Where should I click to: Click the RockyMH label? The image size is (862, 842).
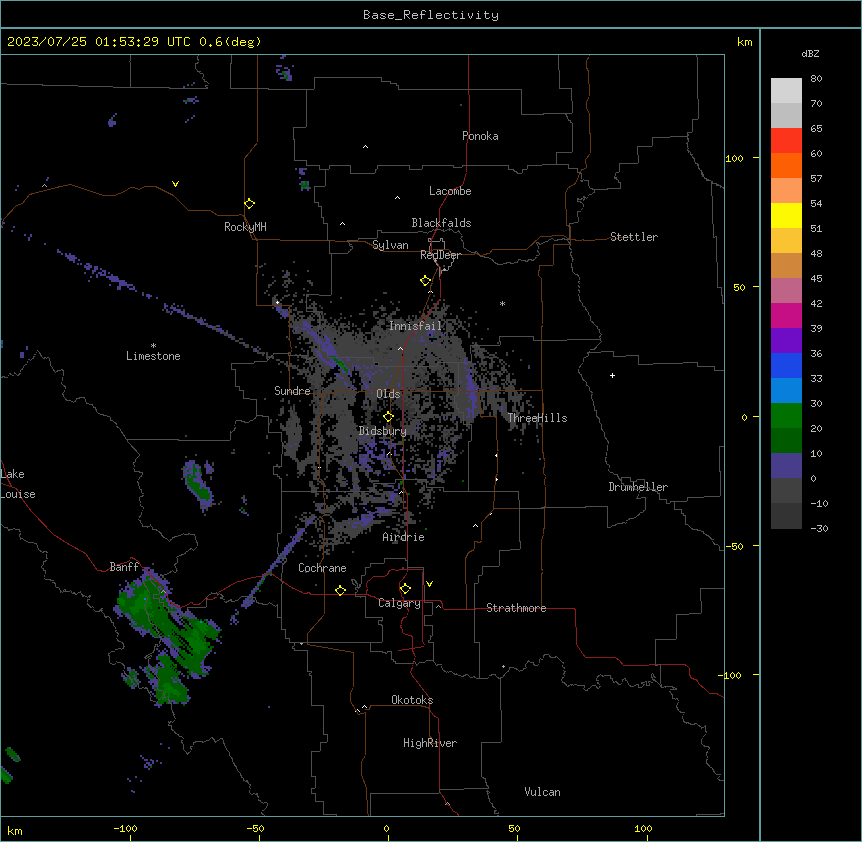245,227
